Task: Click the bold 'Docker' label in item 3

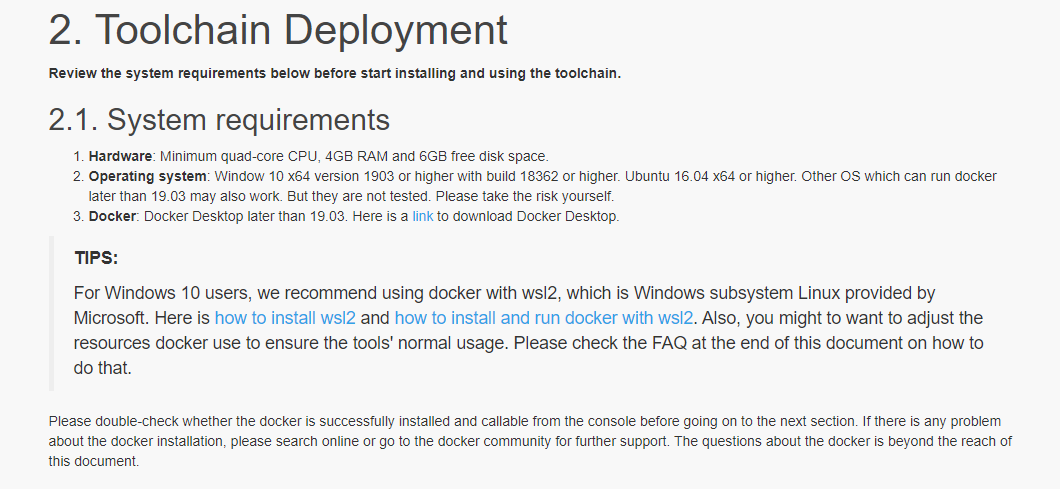Action: [112, 216]
